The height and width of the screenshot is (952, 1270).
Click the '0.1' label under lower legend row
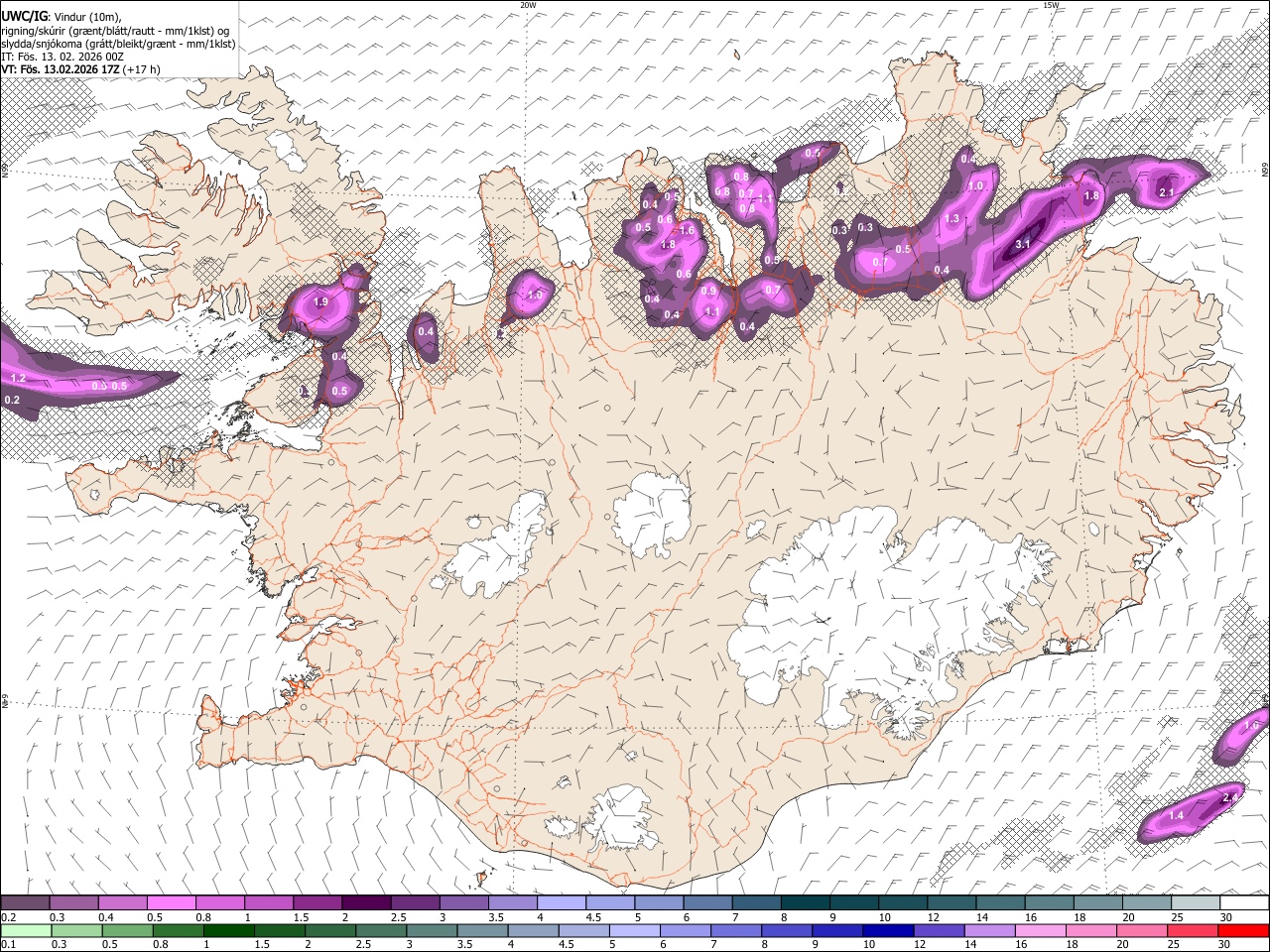pyautogui.click(x=8, y=944)
